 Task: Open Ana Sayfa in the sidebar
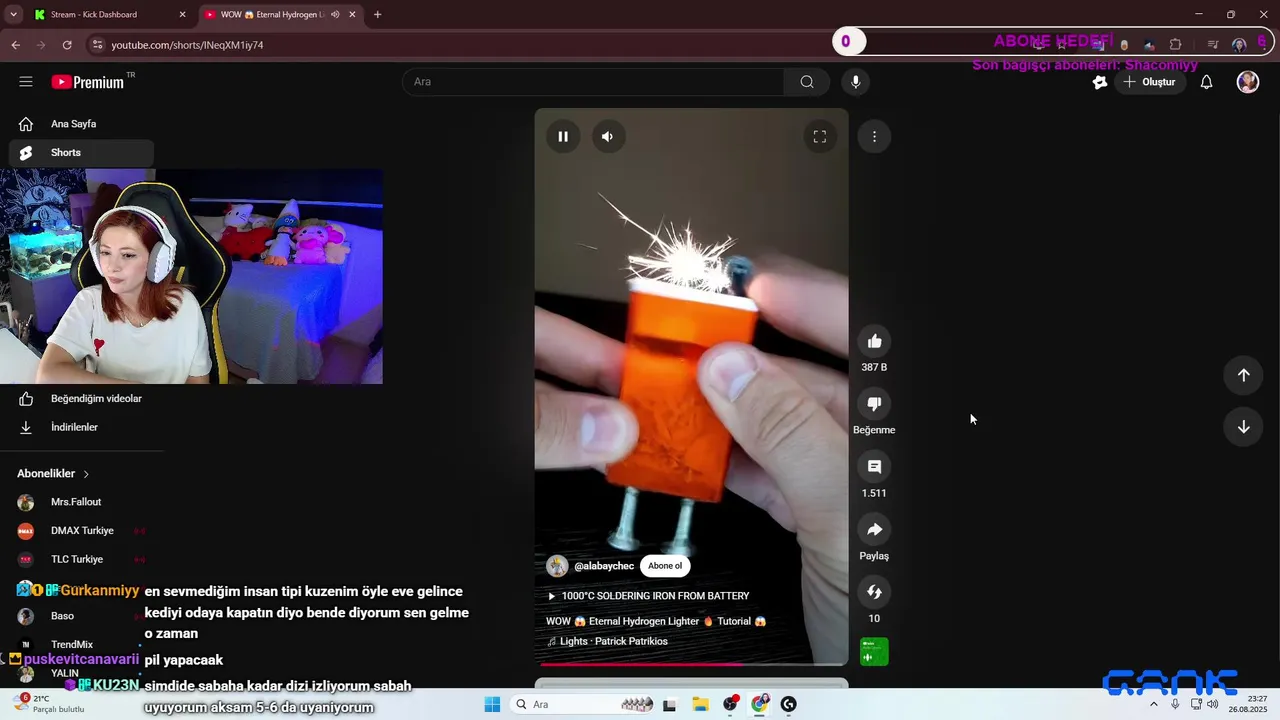(81, 124)
